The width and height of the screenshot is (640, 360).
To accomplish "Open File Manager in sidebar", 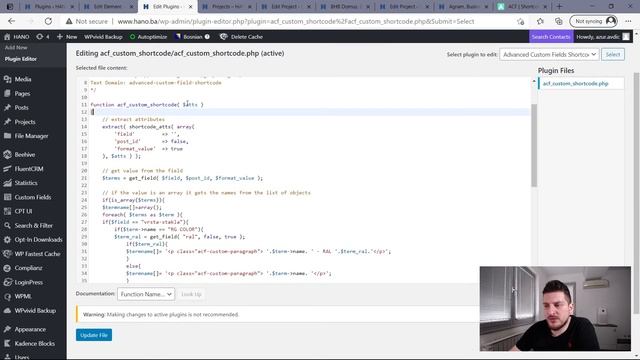I will tap(31, 136).
